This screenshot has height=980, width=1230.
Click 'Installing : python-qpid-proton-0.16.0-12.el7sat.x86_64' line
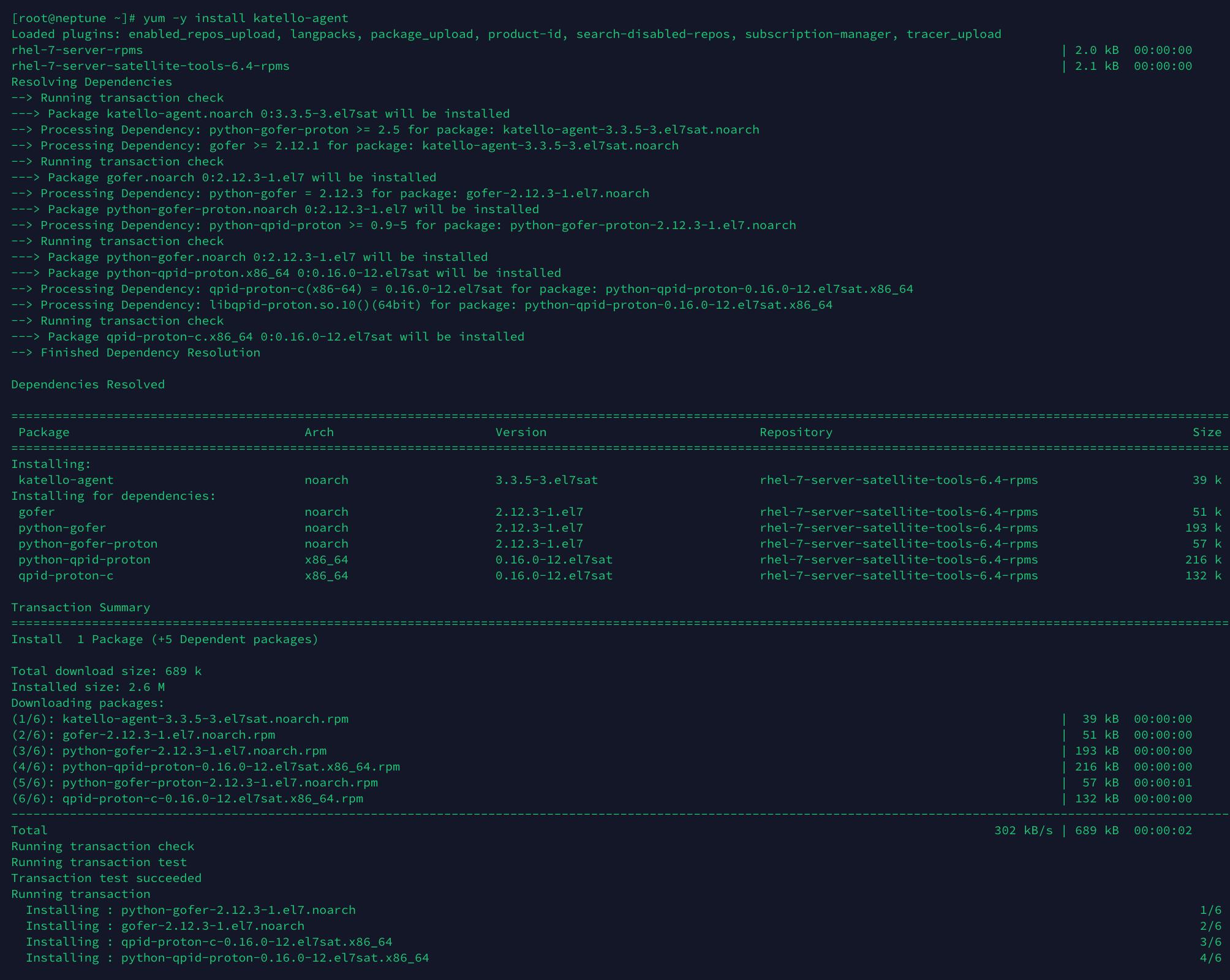pos(227,958)
